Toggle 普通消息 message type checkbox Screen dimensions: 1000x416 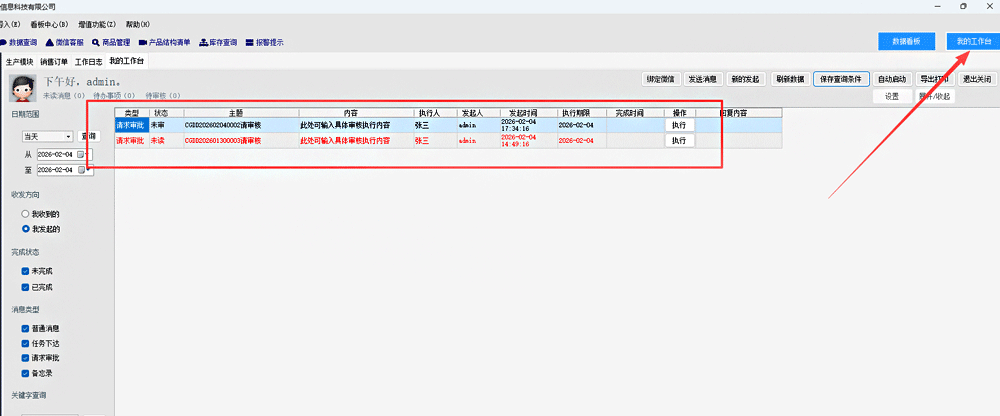pyautogui.click(x=25, y=328)
